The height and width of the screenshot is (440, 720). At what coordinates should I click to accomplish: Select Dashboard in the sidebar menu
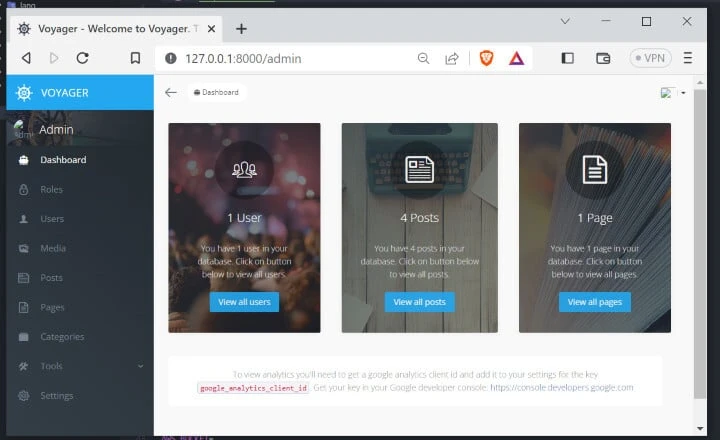tap(62, 160)
